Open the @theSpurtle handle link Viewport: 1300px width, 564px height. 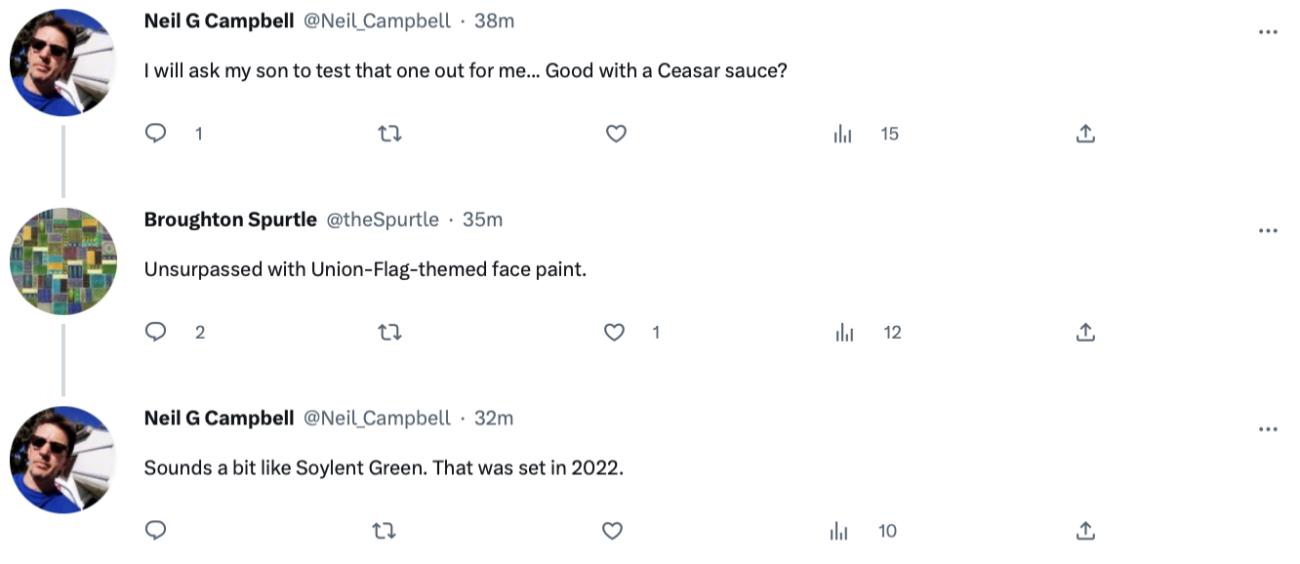click(382, 219)
